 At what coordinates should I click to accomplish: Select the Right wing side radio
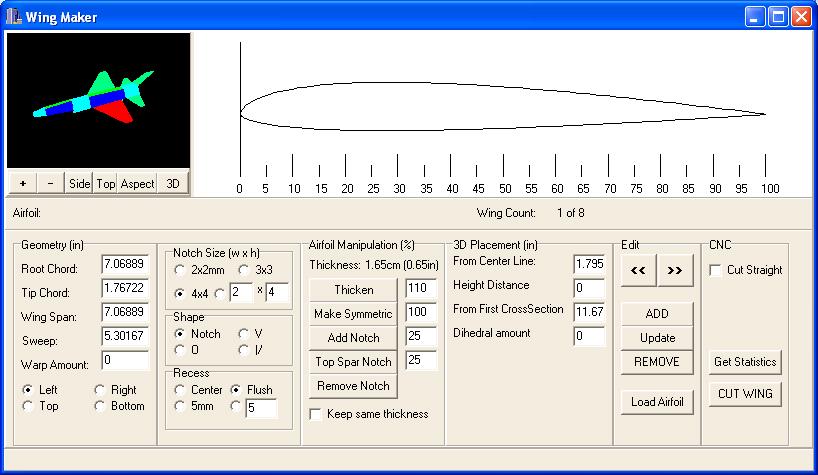pyautogui.click(x=100, y=390)
